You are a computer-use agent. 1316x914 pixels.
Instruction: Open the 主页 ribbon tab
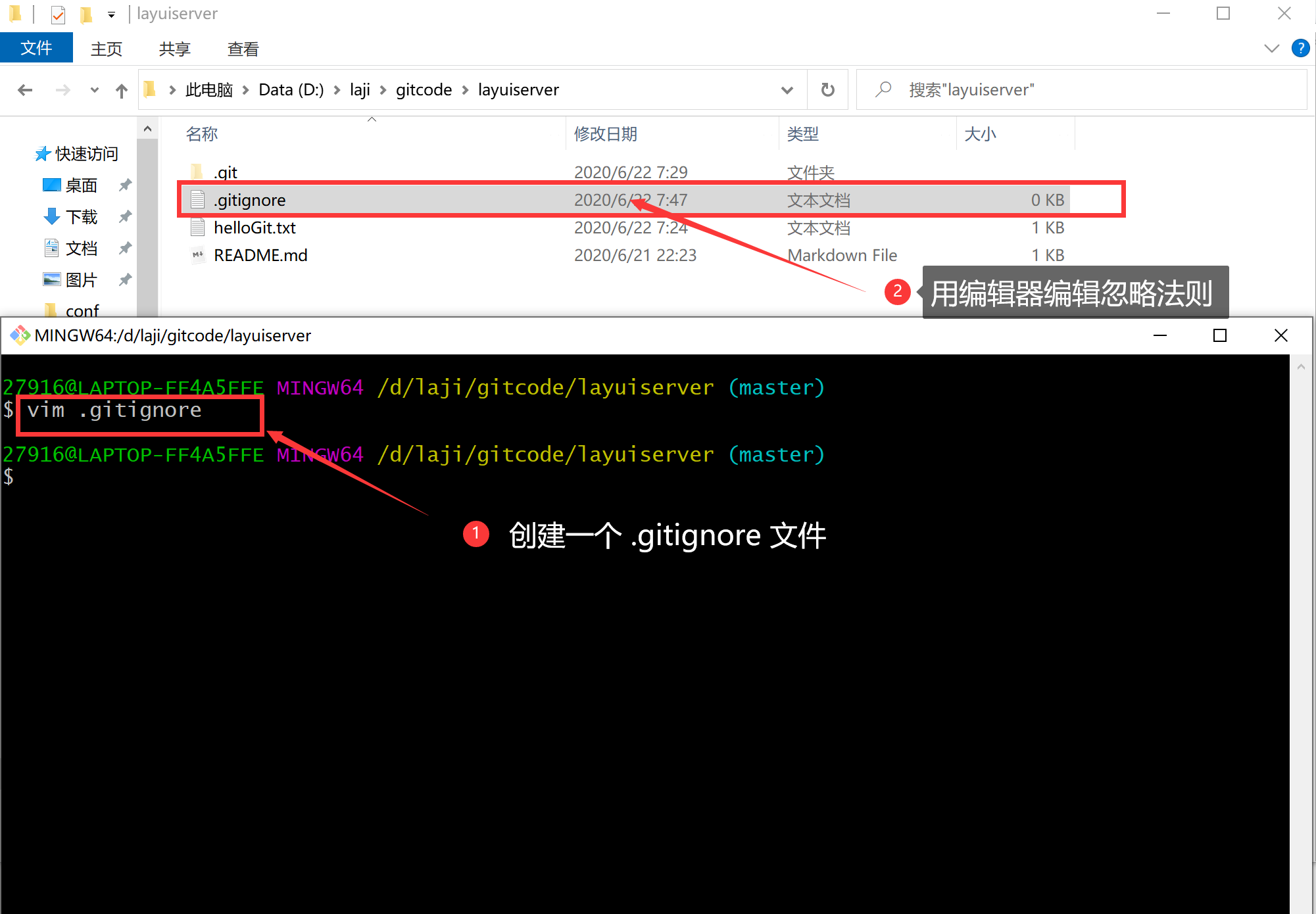pyautogui.click(x=106, y=49)
